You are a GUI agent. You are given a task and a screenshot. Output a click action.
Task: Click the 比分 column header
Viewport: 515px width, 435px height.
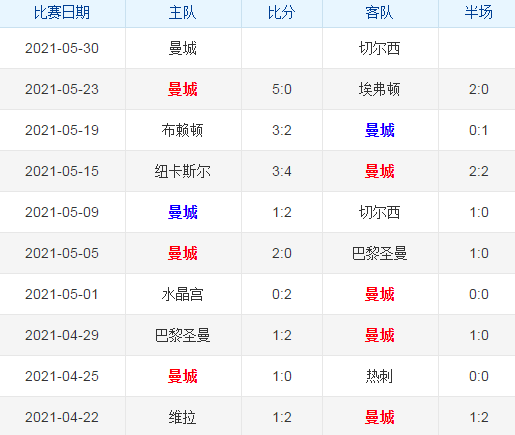tap(282, 13)
